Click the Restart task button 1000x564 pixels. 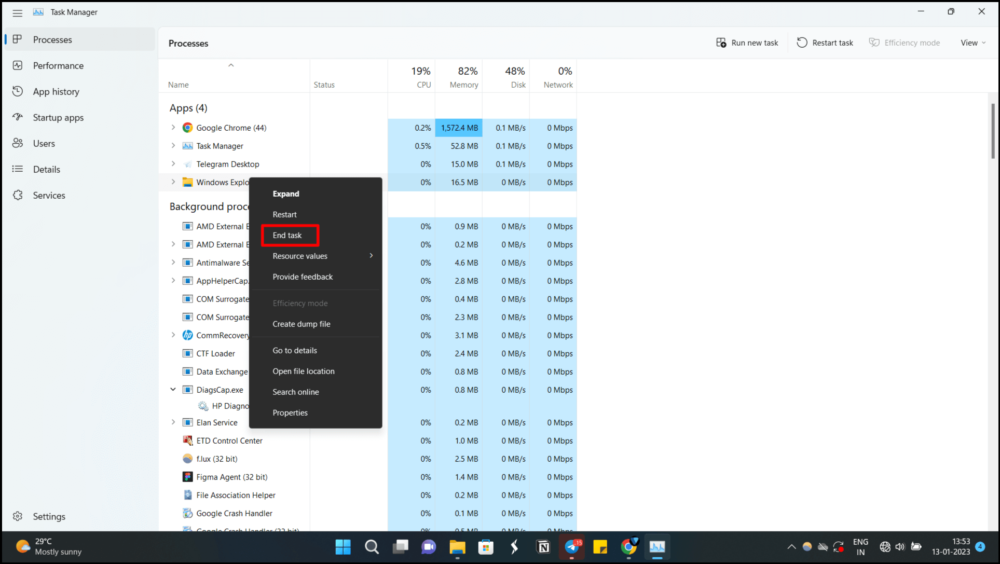pos(825,43)
